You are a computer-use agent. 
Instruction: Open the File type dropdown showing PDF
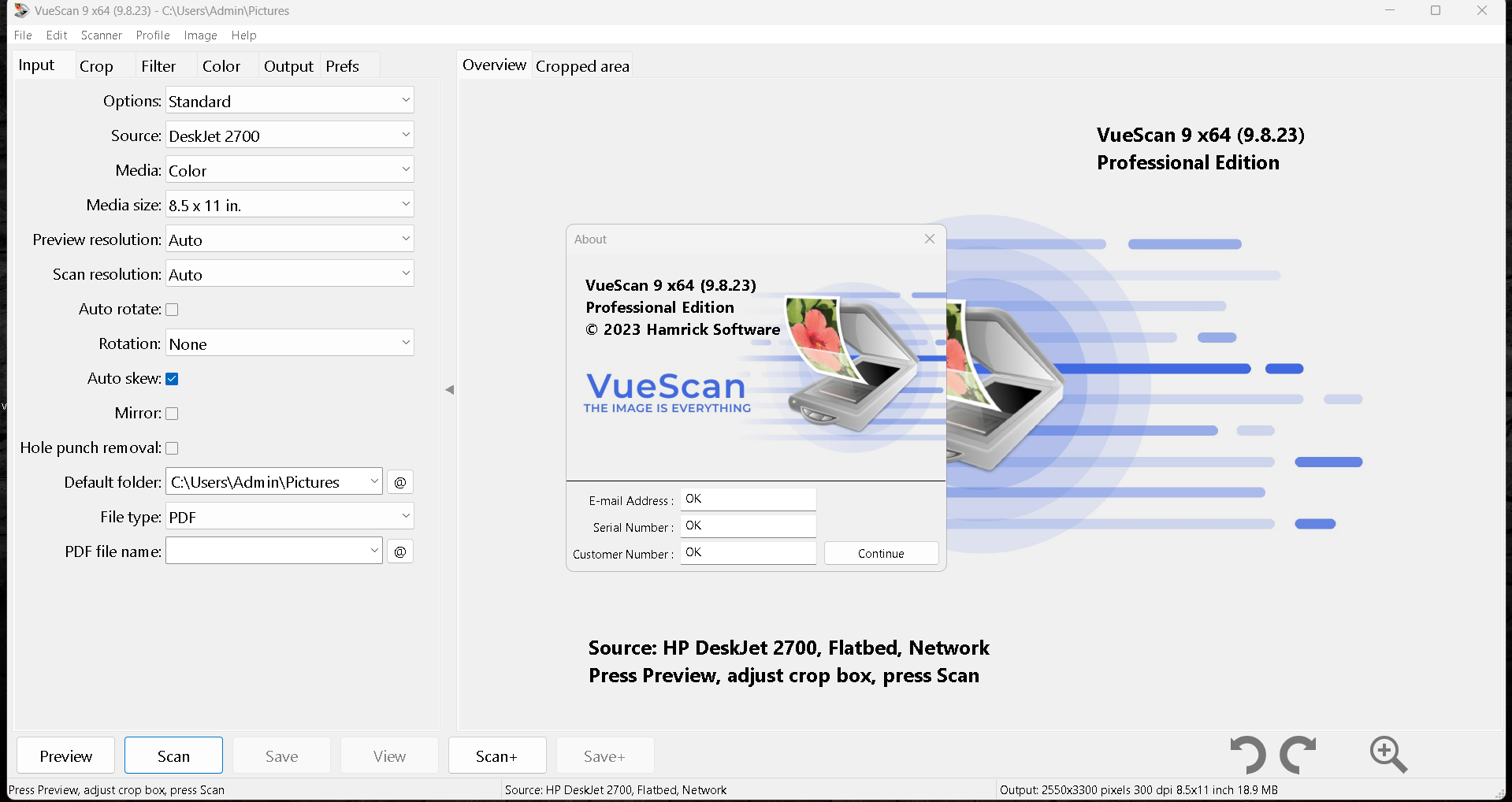(x=290, y=517)
